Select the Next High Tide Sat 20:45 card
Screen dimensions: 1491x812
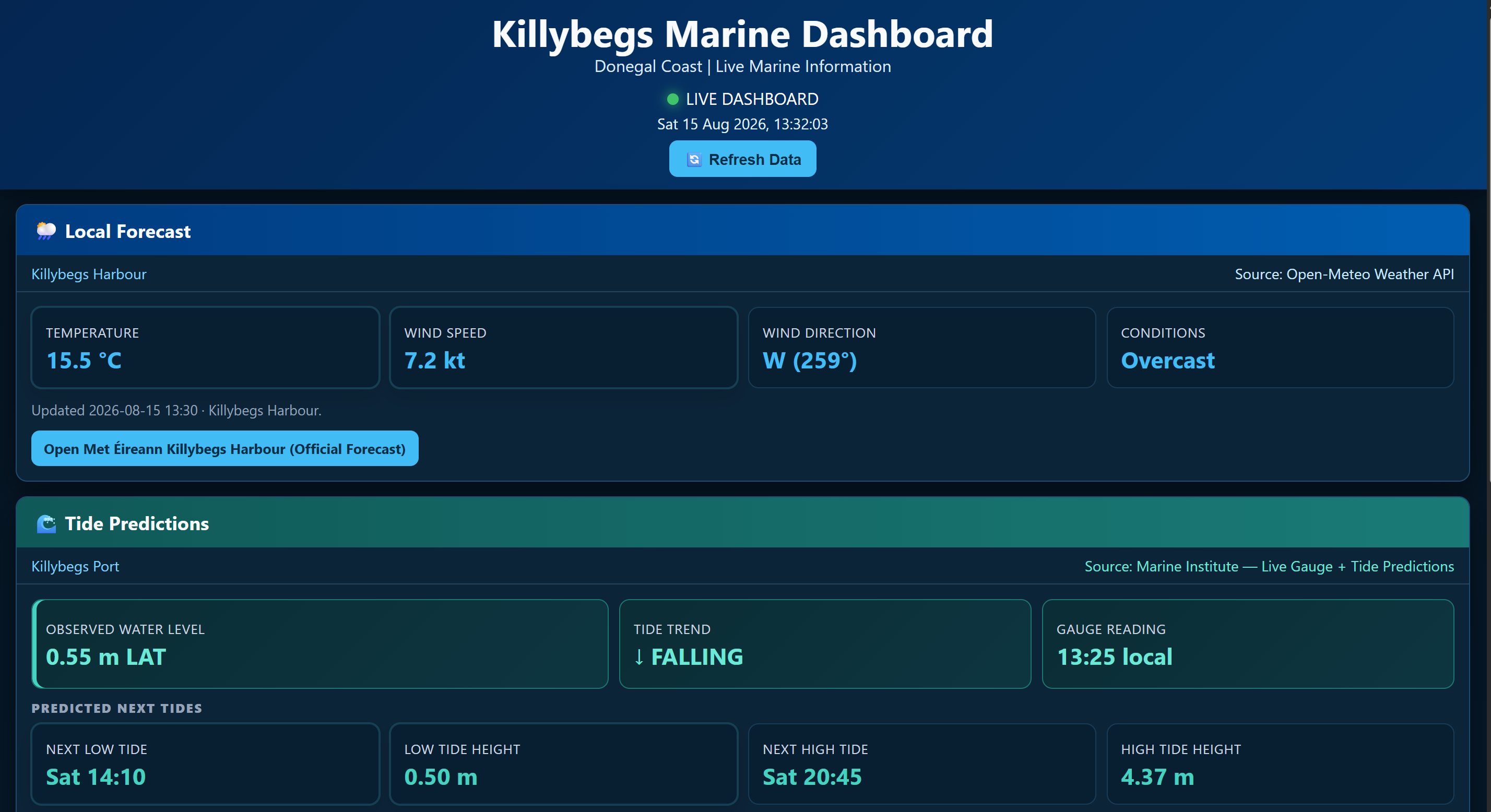point(922,763)
